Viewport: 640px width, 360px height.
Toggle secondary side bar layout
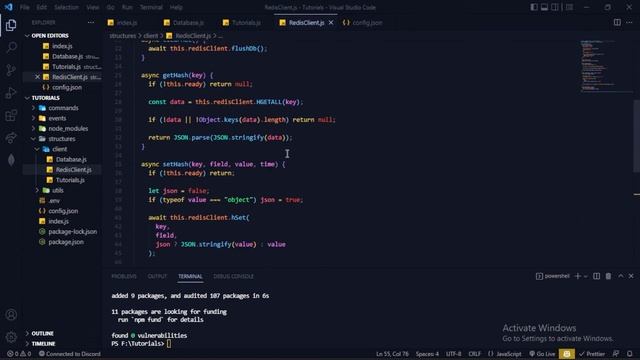click(x=555, y=7)
